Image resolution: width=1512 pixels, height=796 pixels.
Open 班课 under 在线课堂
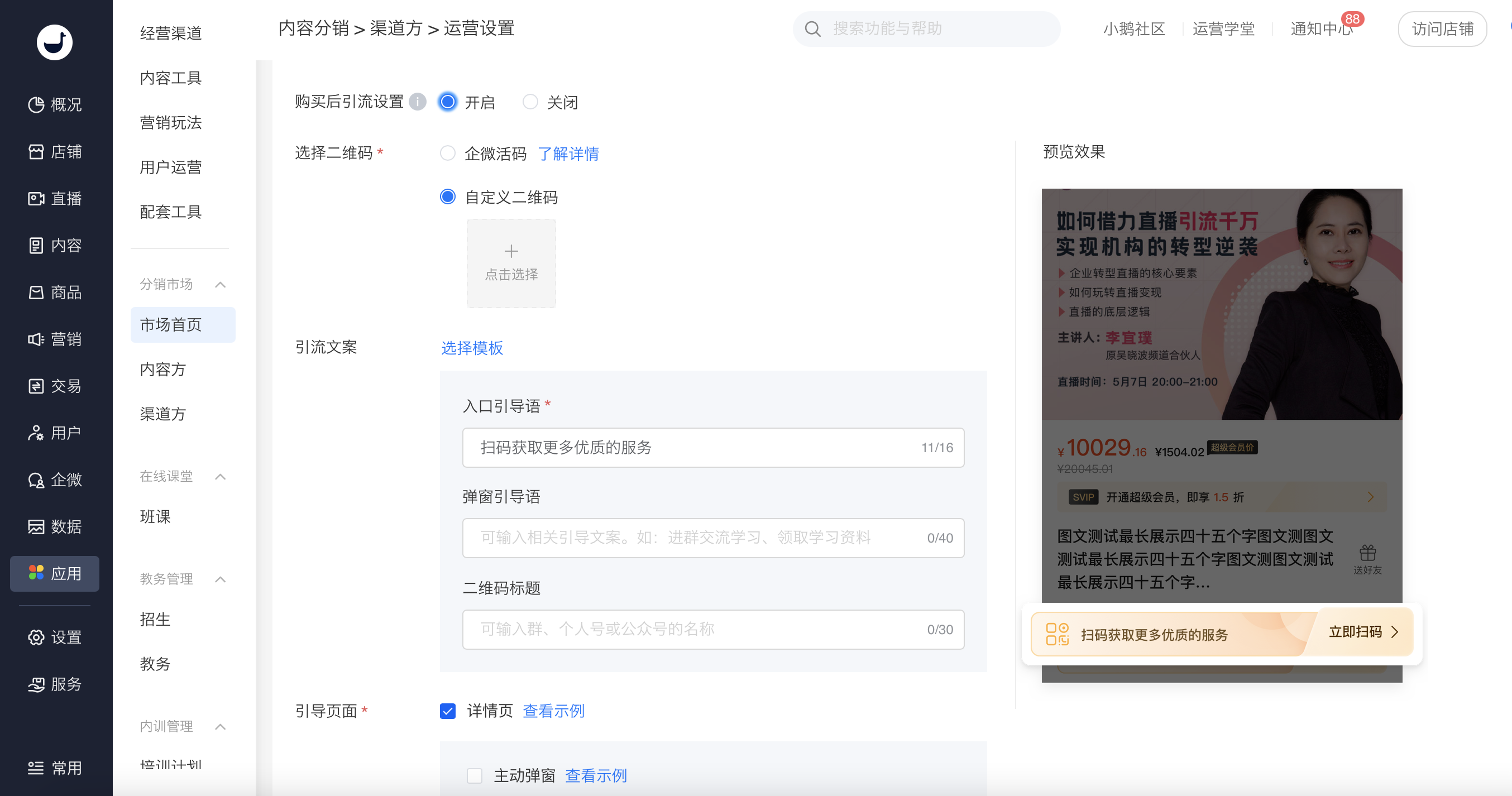click(155, 516)
